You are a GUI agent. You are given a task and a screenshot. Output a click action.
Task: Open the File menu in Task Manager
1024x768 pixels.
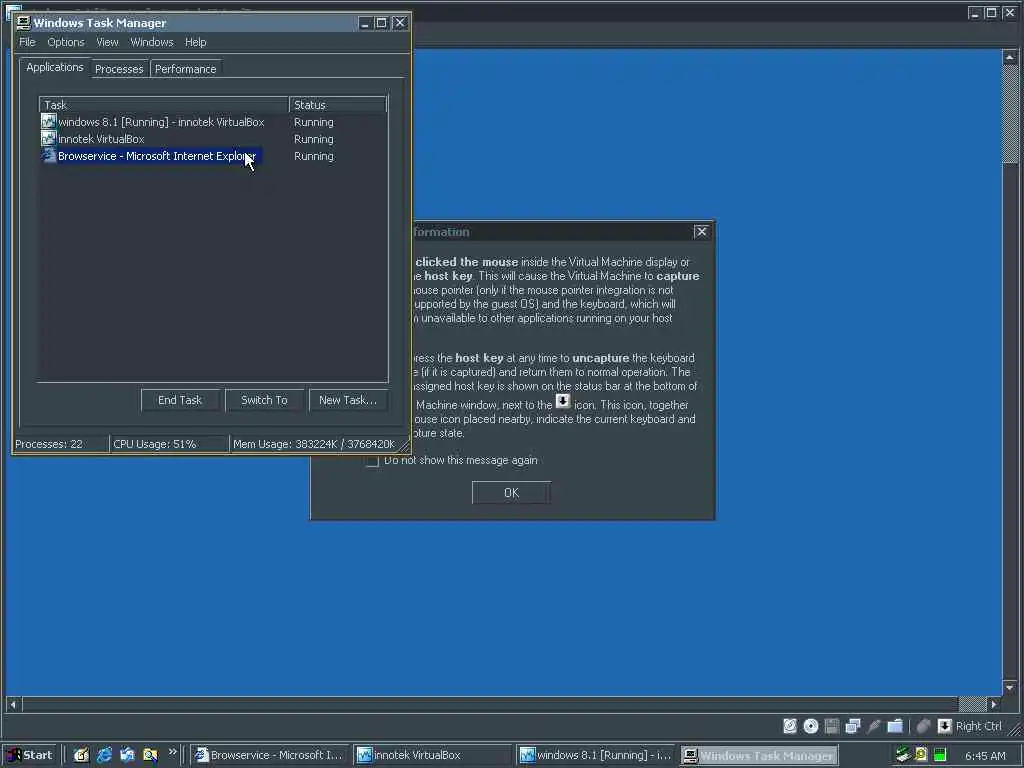click(x=27, y=42)
